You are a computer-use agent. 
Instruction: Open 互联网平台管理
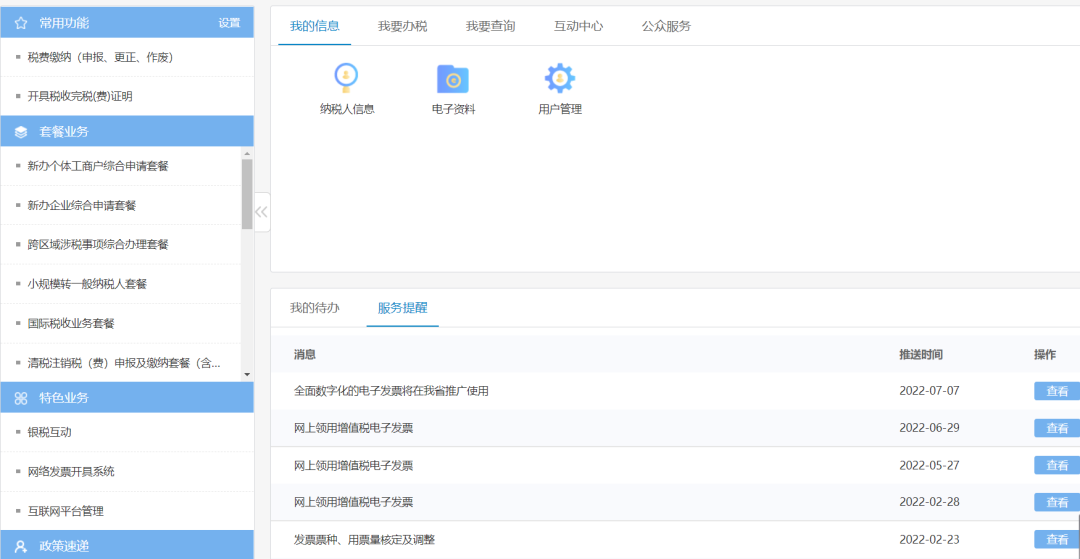click(65, 511)
